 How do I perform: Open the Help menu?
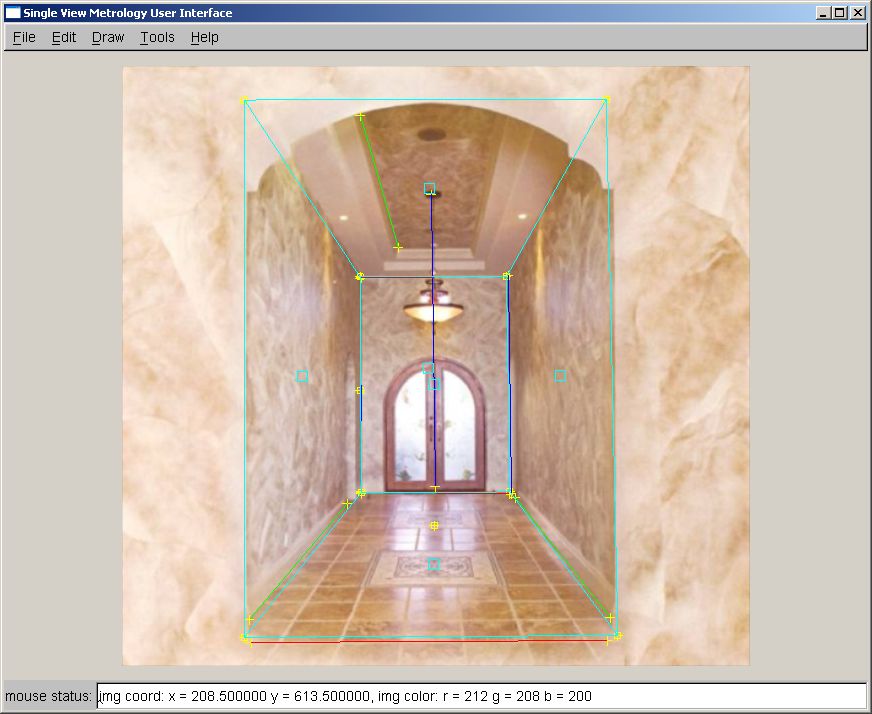tap(204, 37)
